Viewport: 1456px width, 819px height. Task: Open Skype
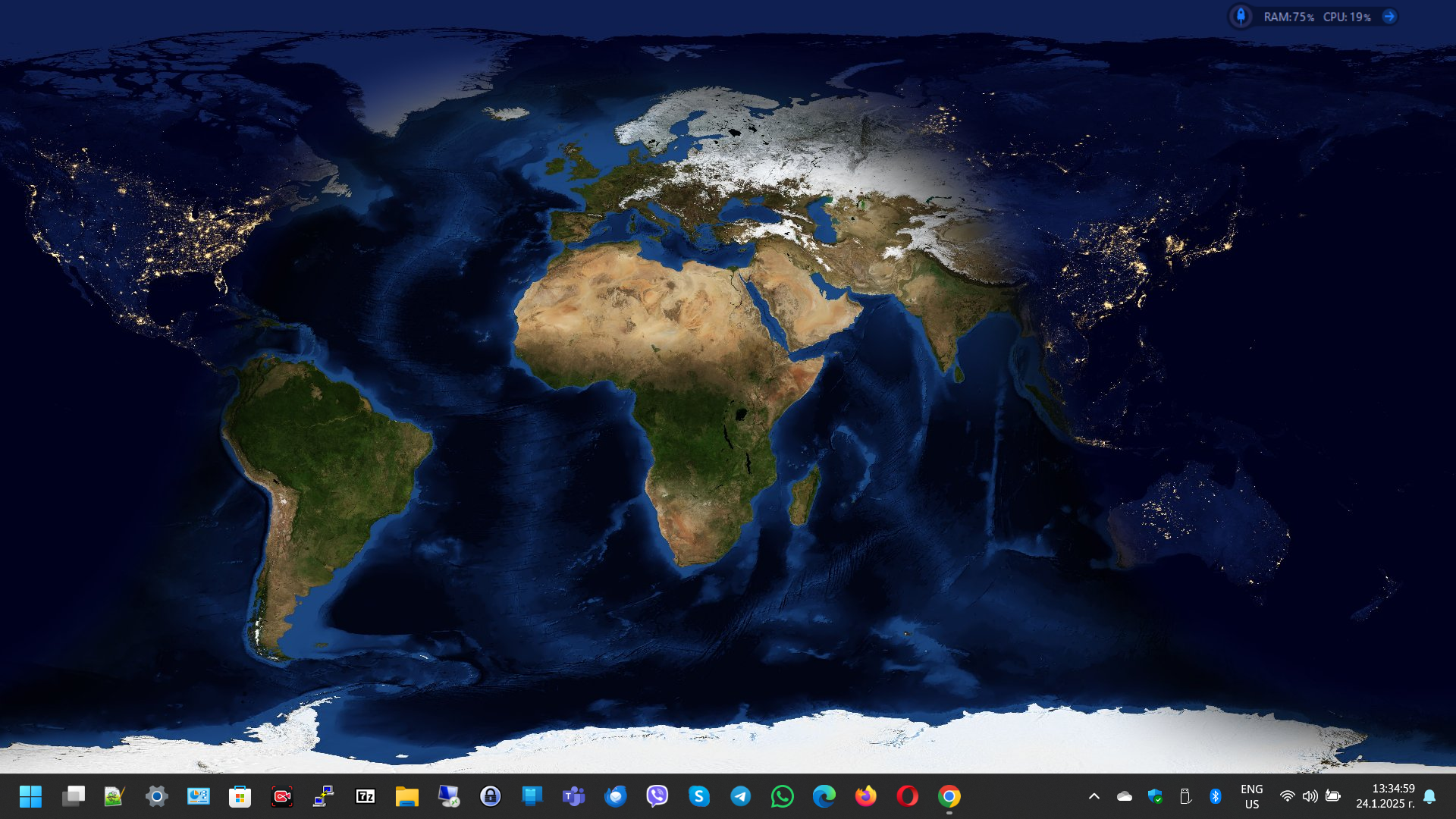click(699, 796)
